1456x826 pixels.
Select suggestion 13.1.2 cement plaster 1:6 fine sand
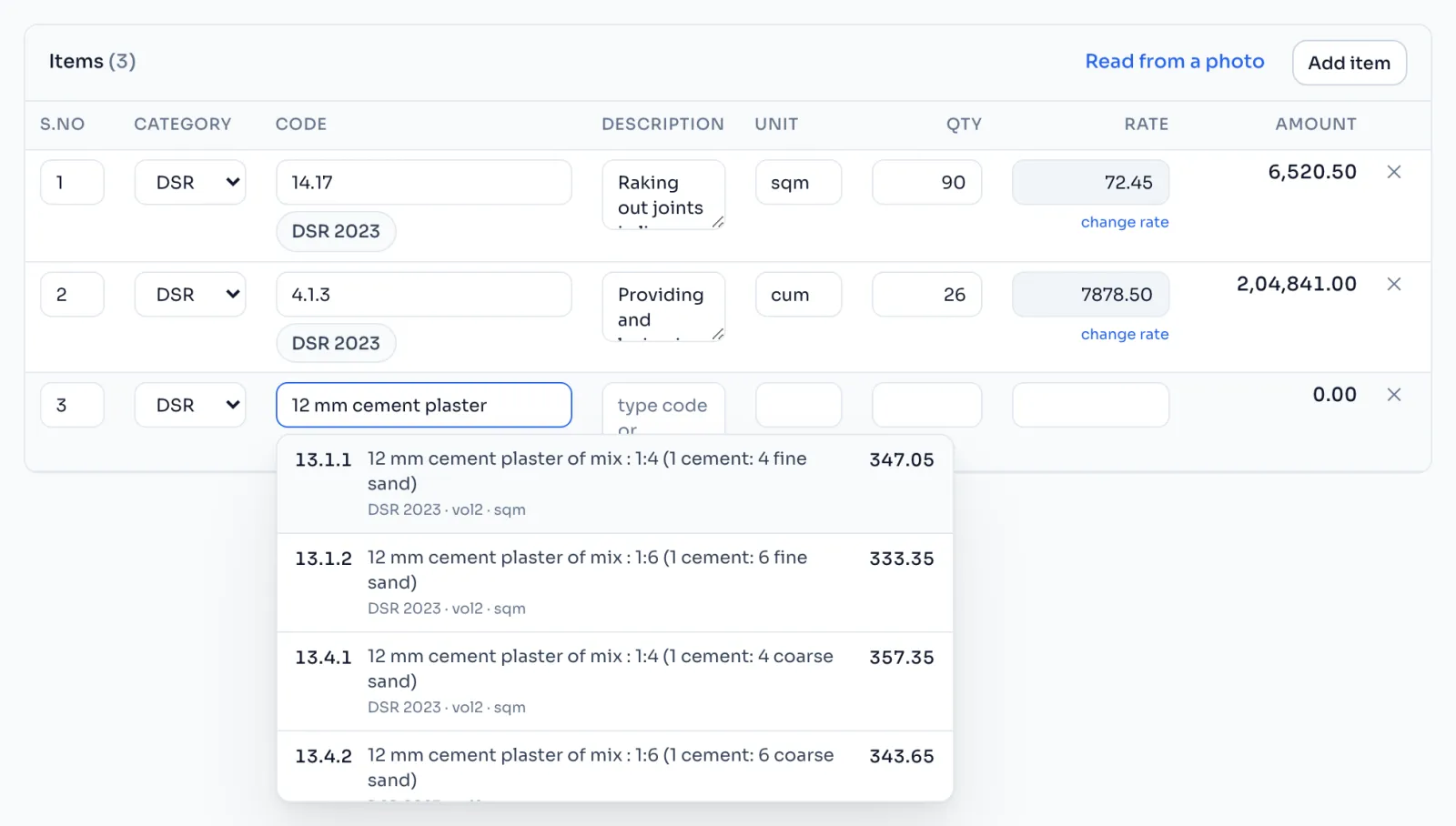(615, 583)
